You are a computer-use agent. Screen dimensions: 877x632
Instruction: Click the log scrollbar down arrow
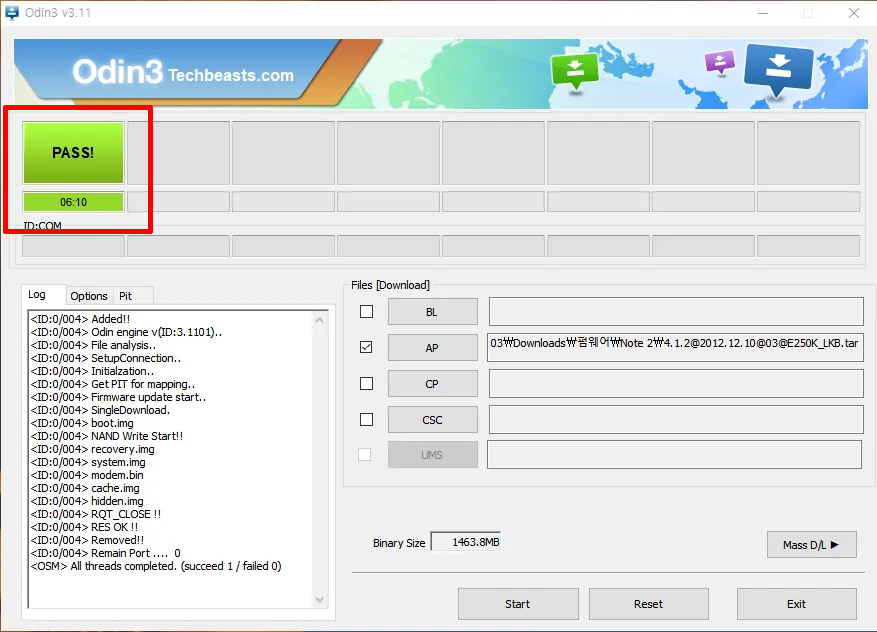(319, 600)
